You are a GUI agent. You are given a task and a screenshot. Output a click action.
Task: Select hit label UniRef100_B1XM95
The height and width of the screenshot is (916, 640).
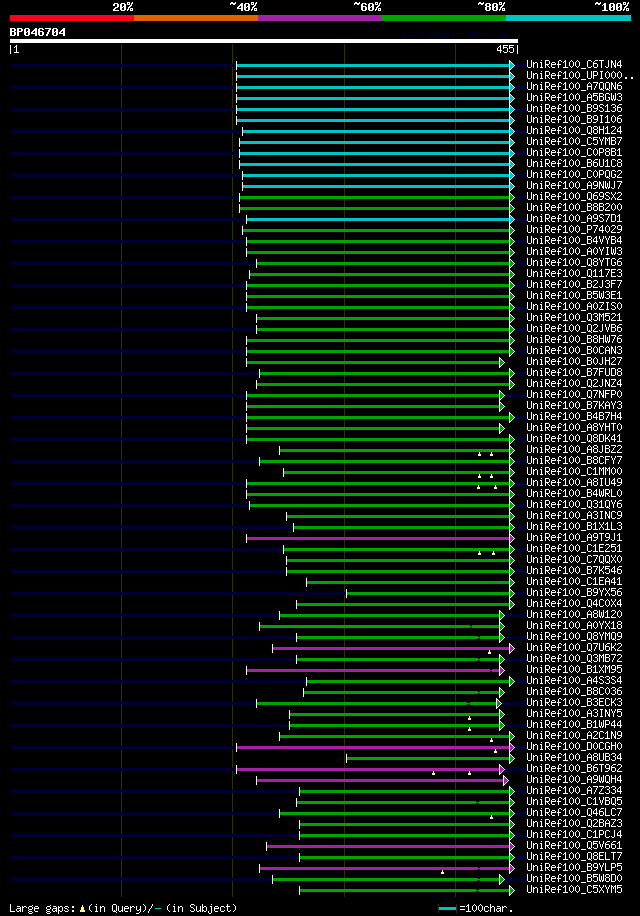coord(574,669)
